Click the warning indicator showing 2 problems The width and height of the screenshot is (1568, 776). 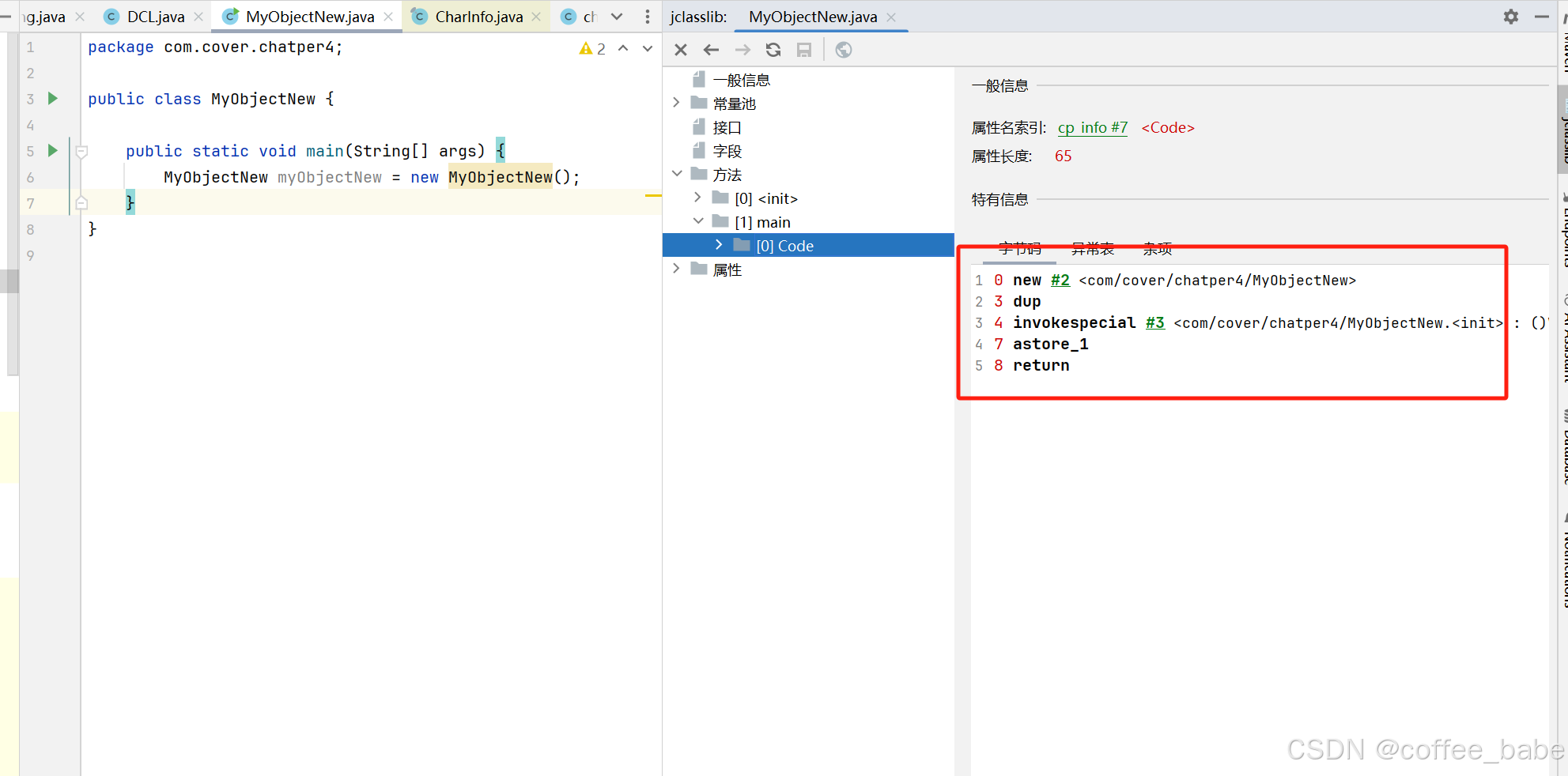592,49
